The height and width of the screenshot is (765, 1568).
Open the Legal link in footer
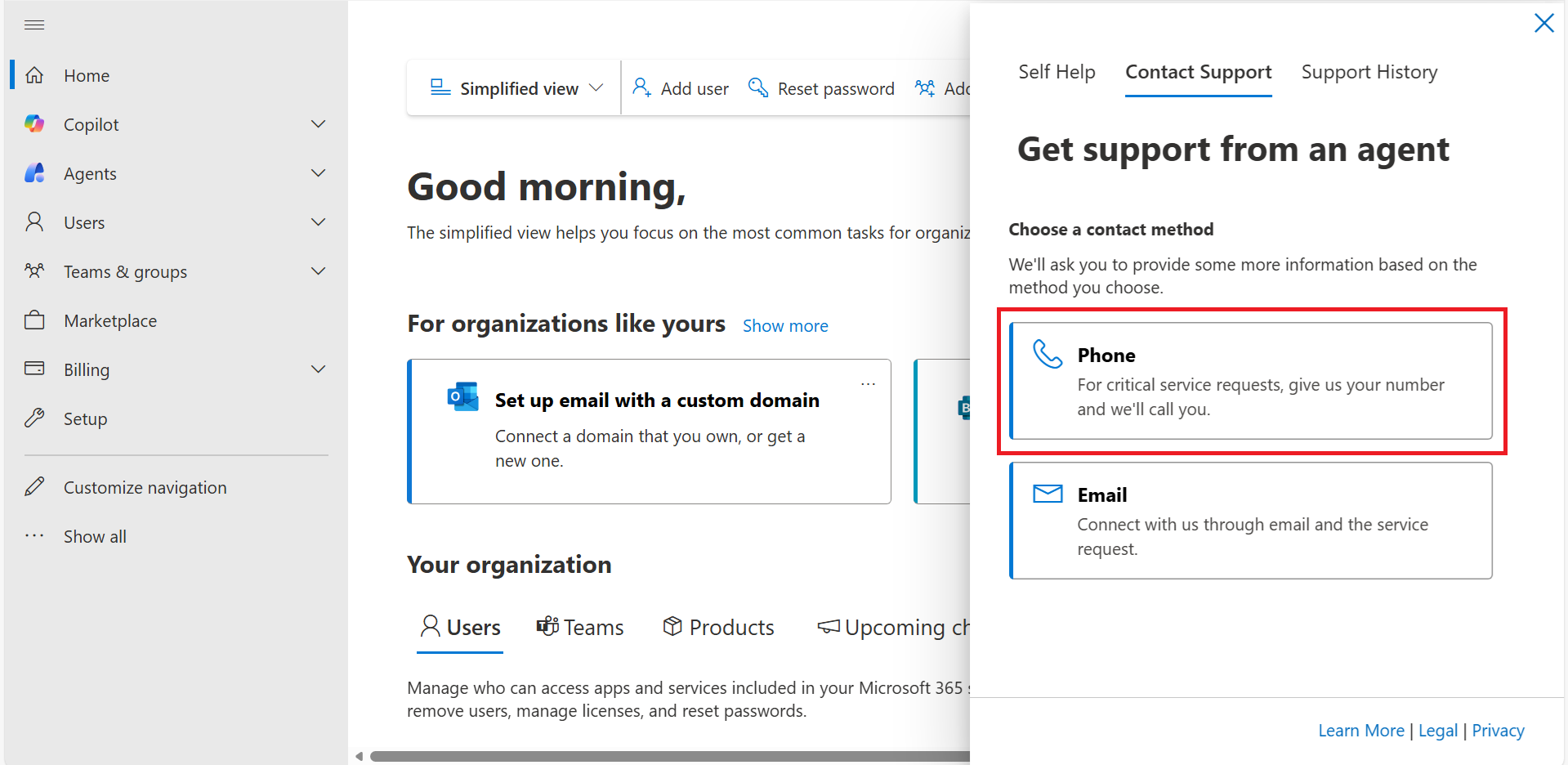click(1438, 731)
